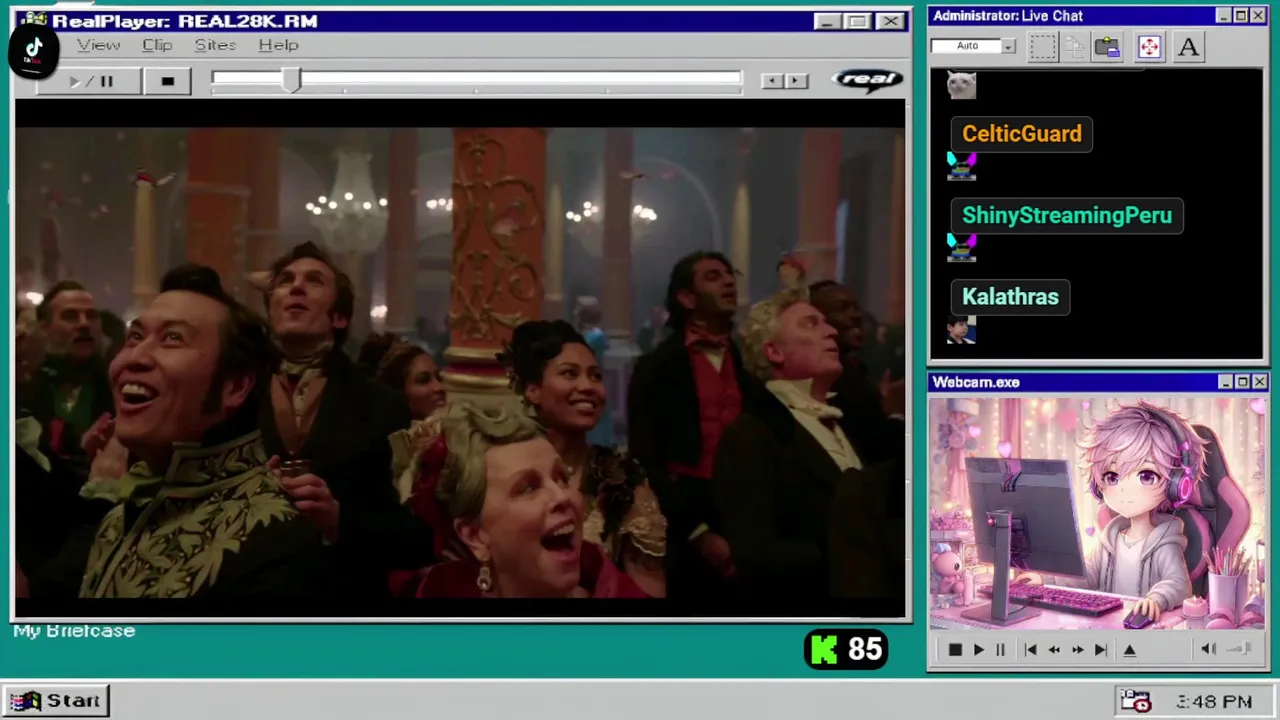Click the system tray scheduler icon

point(1136,701)
